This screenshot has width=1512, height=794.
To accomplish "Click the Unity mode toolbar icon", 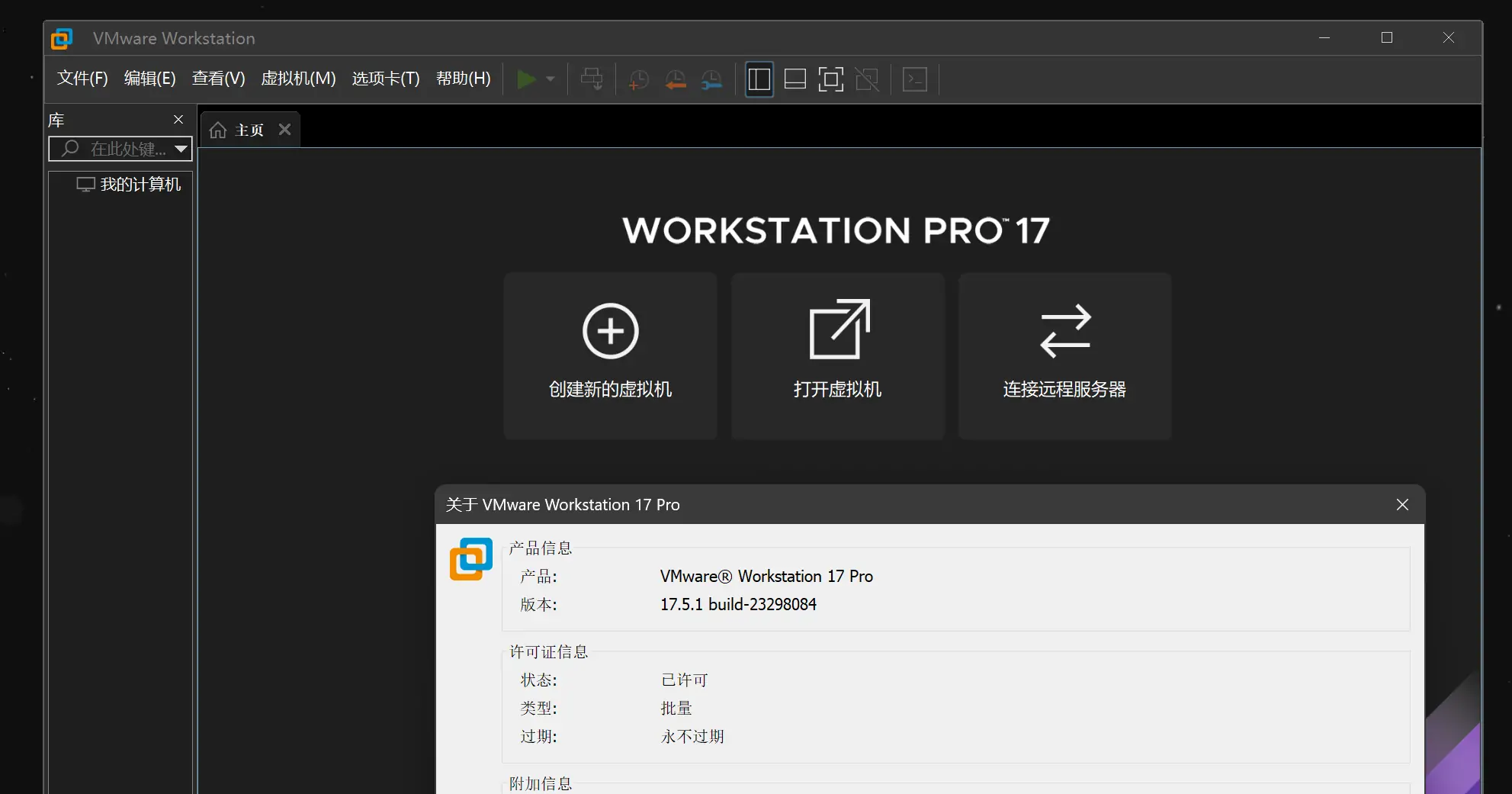I will [867, 79].
